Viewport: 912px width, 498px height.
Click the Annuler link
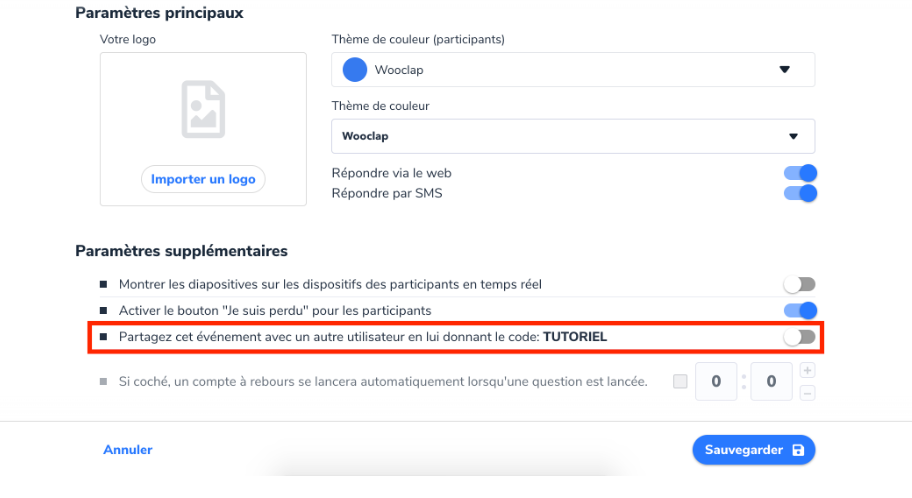(x=128, y=450)
